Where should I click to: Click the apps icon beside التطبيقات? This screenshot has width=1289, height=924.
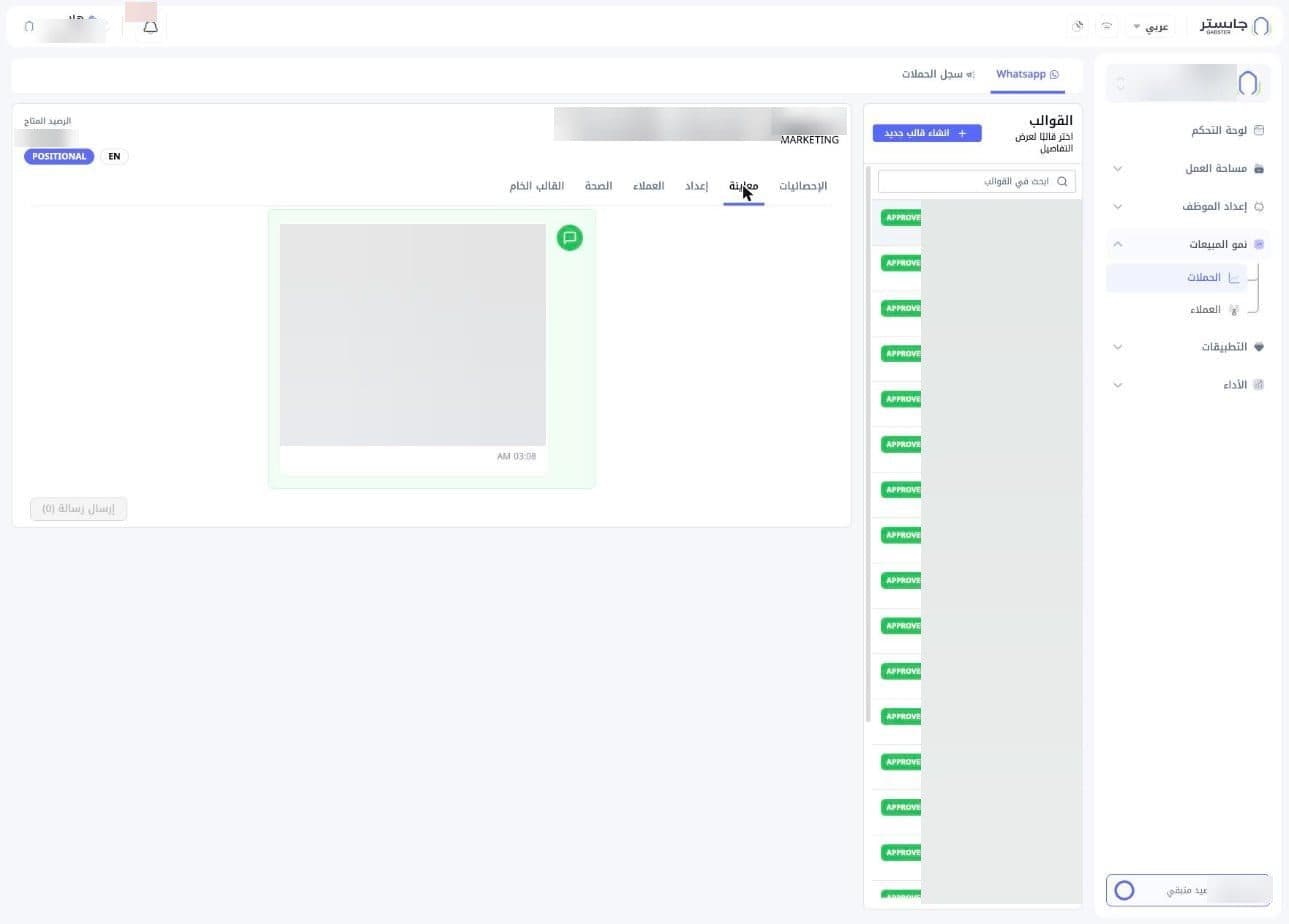tap(1259, 346)
